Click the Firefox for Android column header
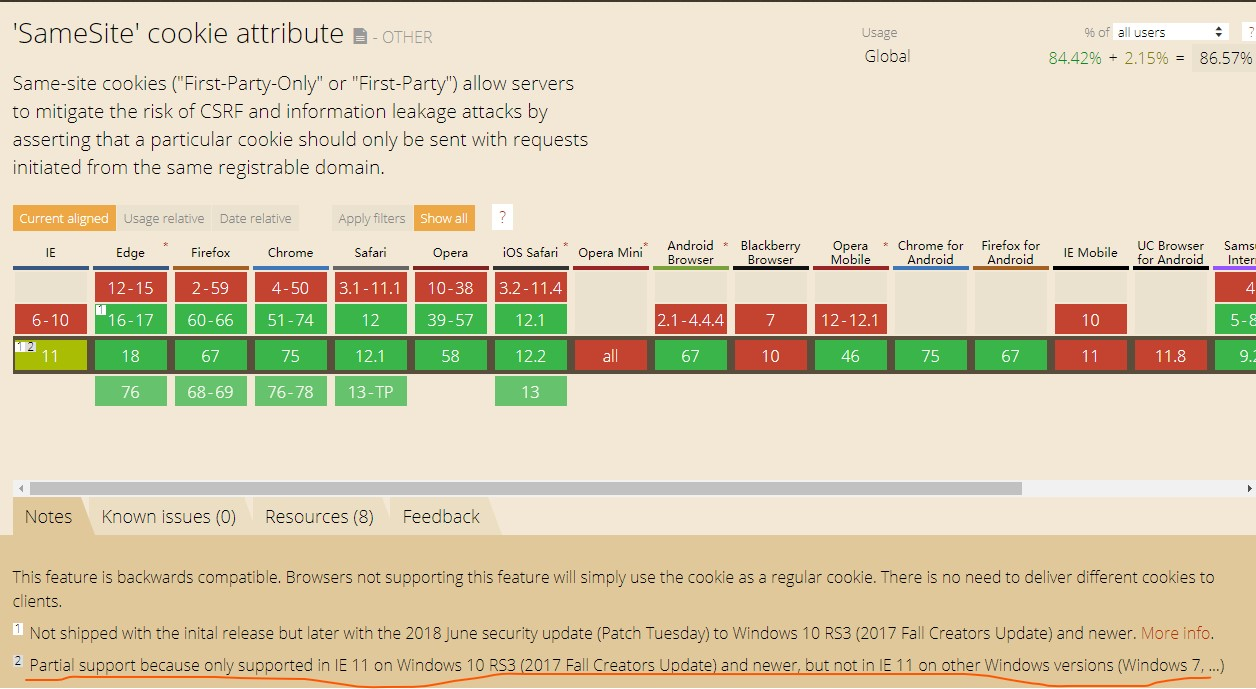1256x689 pixels. pyautogui.click(x=1010, y=253)
